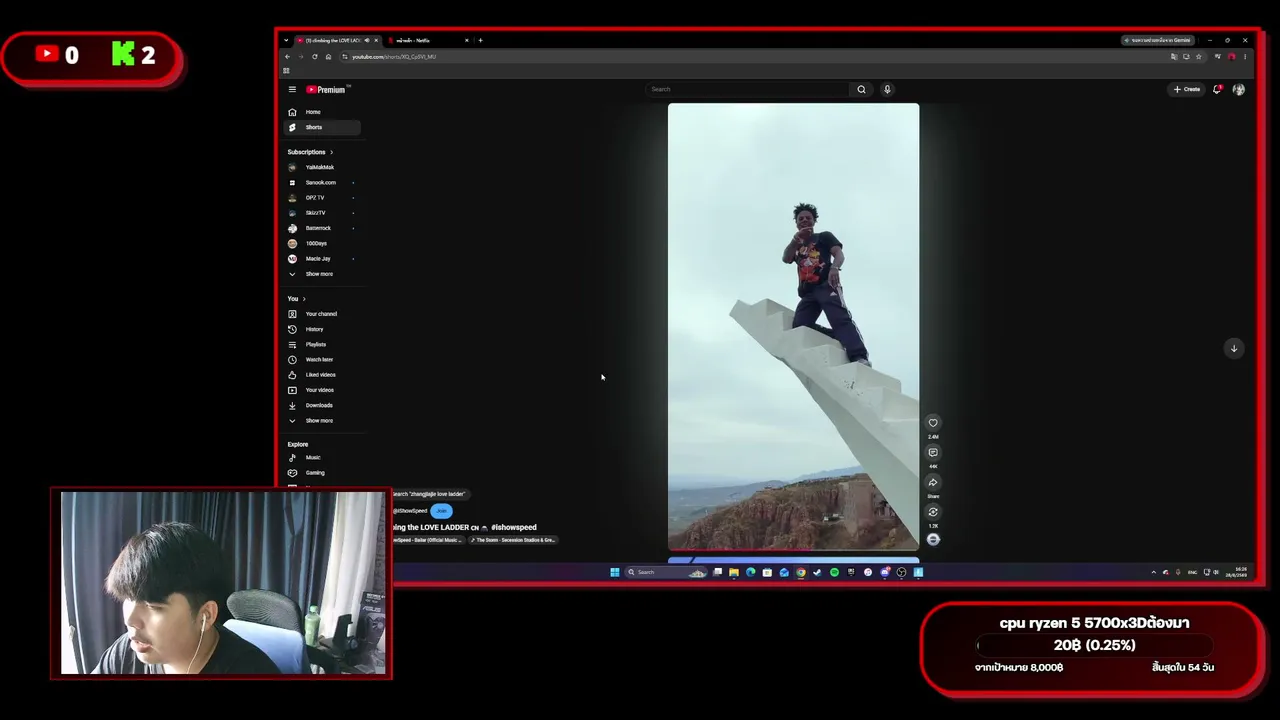The width and height of the screenshot is (1280, 720).
Task: Start voice search with the microphone icon
Action: pyautogui.click(x=887, y=89)
